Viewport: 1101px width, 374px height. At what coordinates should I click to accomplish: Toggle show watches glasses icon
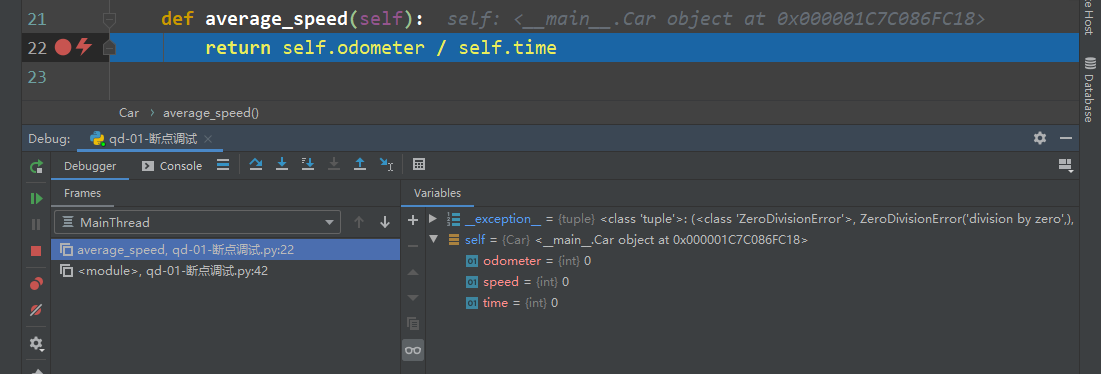(413, 349)
